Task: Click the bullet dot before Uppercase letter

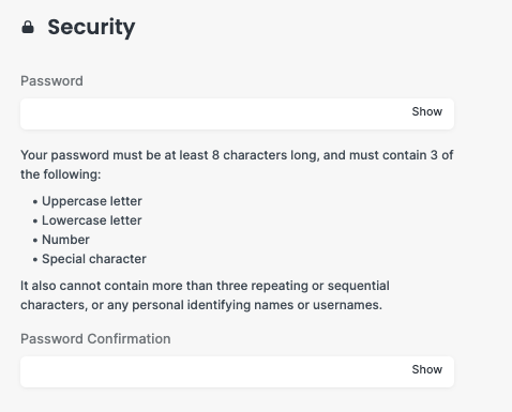Action: click(x=35, y=202)
